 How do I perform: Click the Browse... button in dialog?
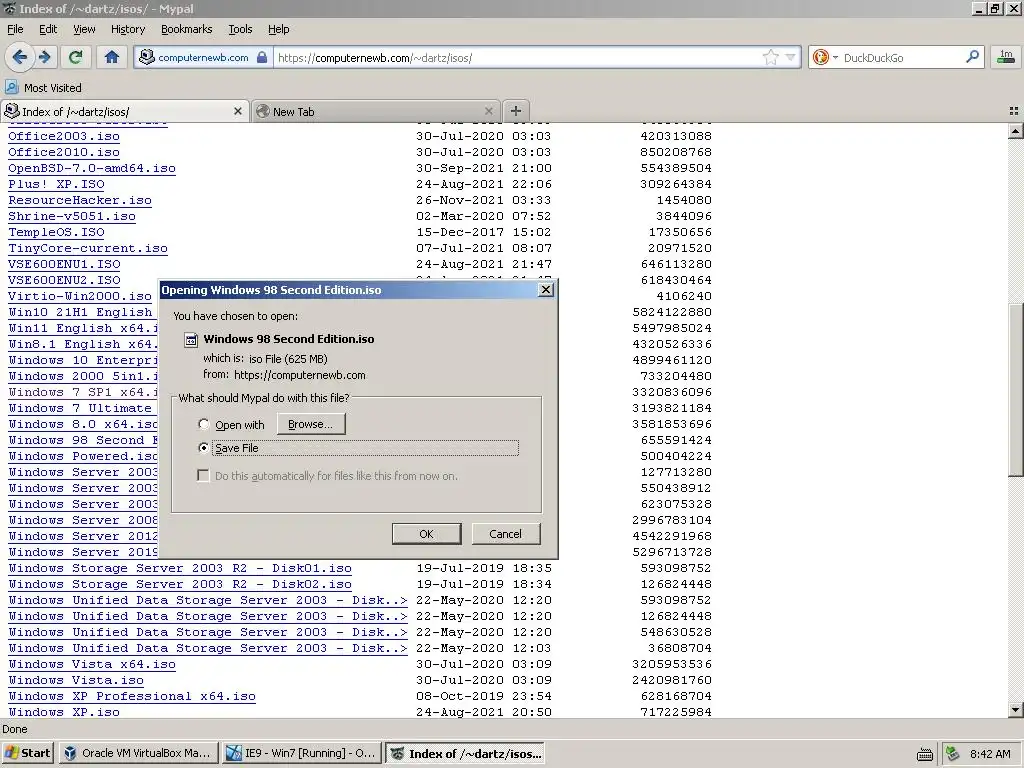311,424
